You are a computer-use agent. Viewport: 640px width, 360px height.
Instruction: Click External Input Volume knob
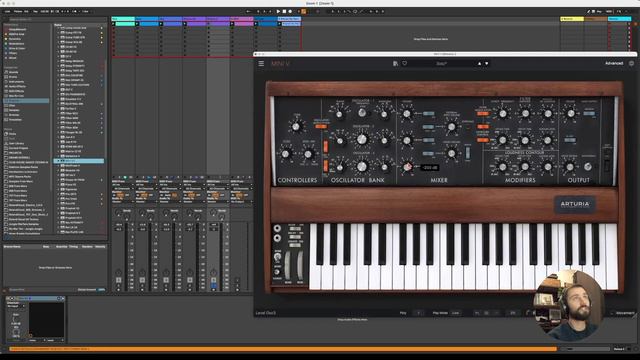(x=451, y=127)
